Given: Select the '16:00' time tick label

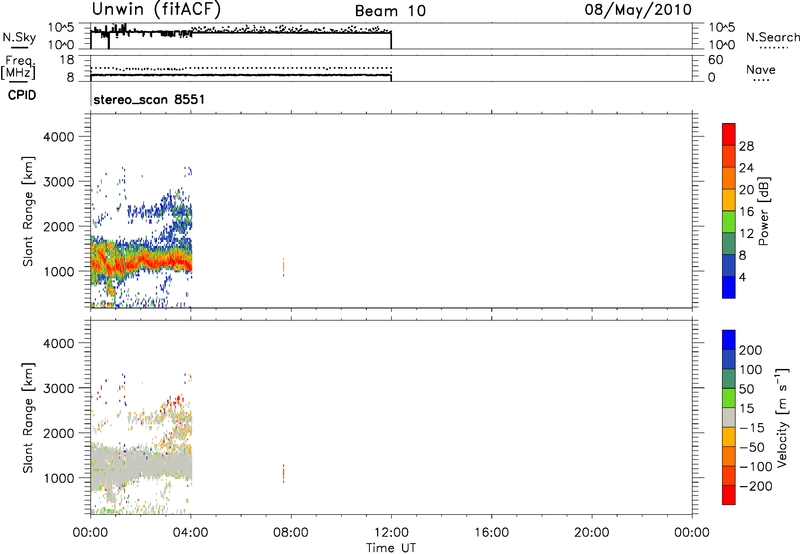Looking at the screenshot, I should click(491, 533).
